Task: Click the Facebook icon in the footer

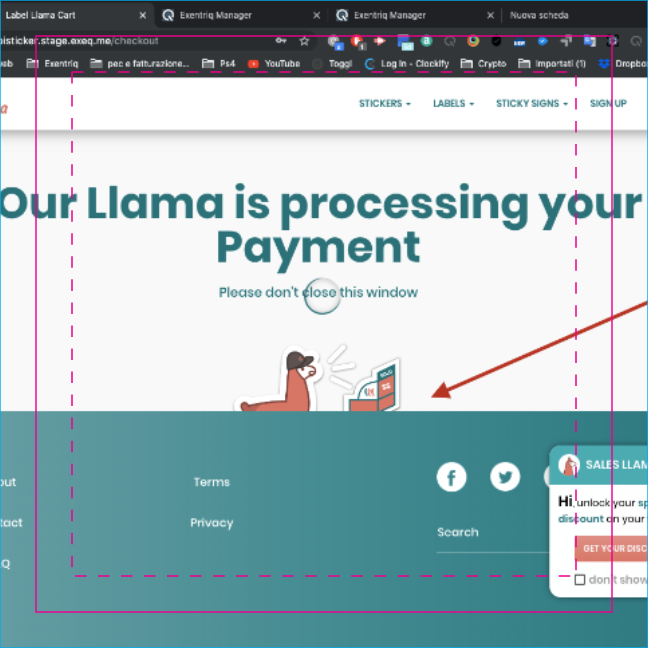Action: click(x=451, y=477)
